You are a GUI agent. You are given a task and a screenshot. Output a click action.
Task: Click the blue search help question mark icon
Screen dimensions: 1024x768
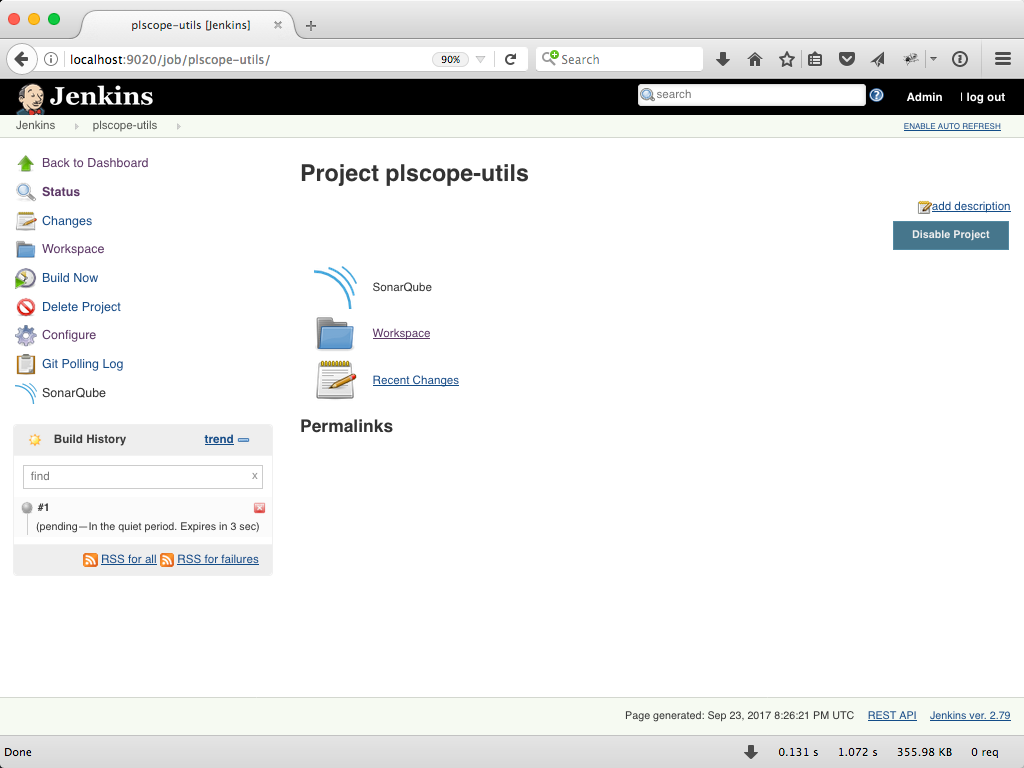(876, 95)
